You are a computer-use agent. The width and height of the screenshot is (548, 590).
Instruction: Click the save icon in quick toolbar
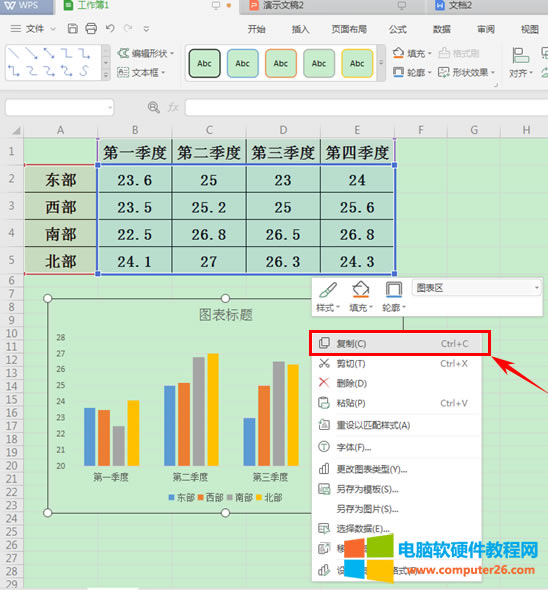pyautogui.click(x=73, y=29)
